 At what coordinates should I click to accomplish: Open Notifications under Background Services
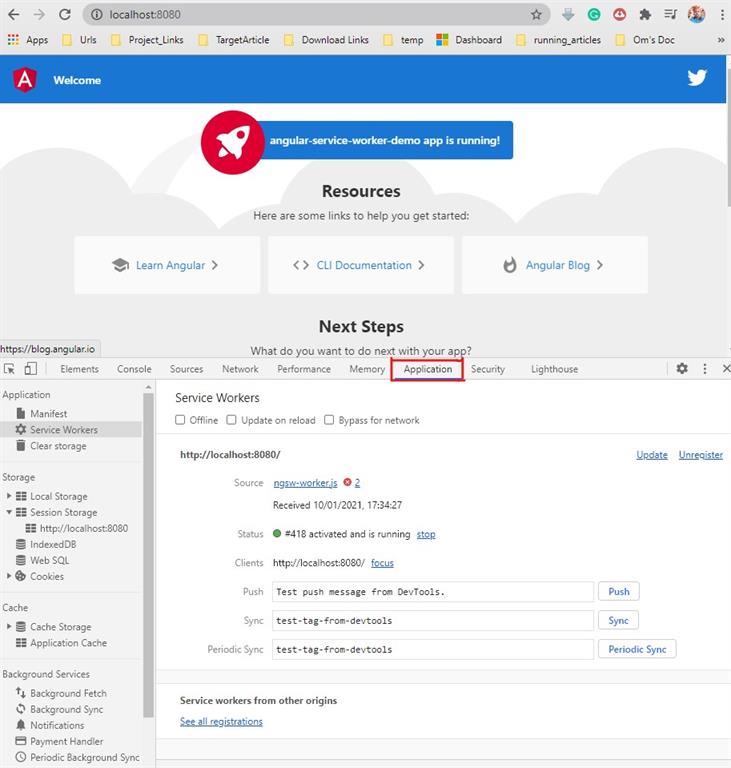click(56, 725)
